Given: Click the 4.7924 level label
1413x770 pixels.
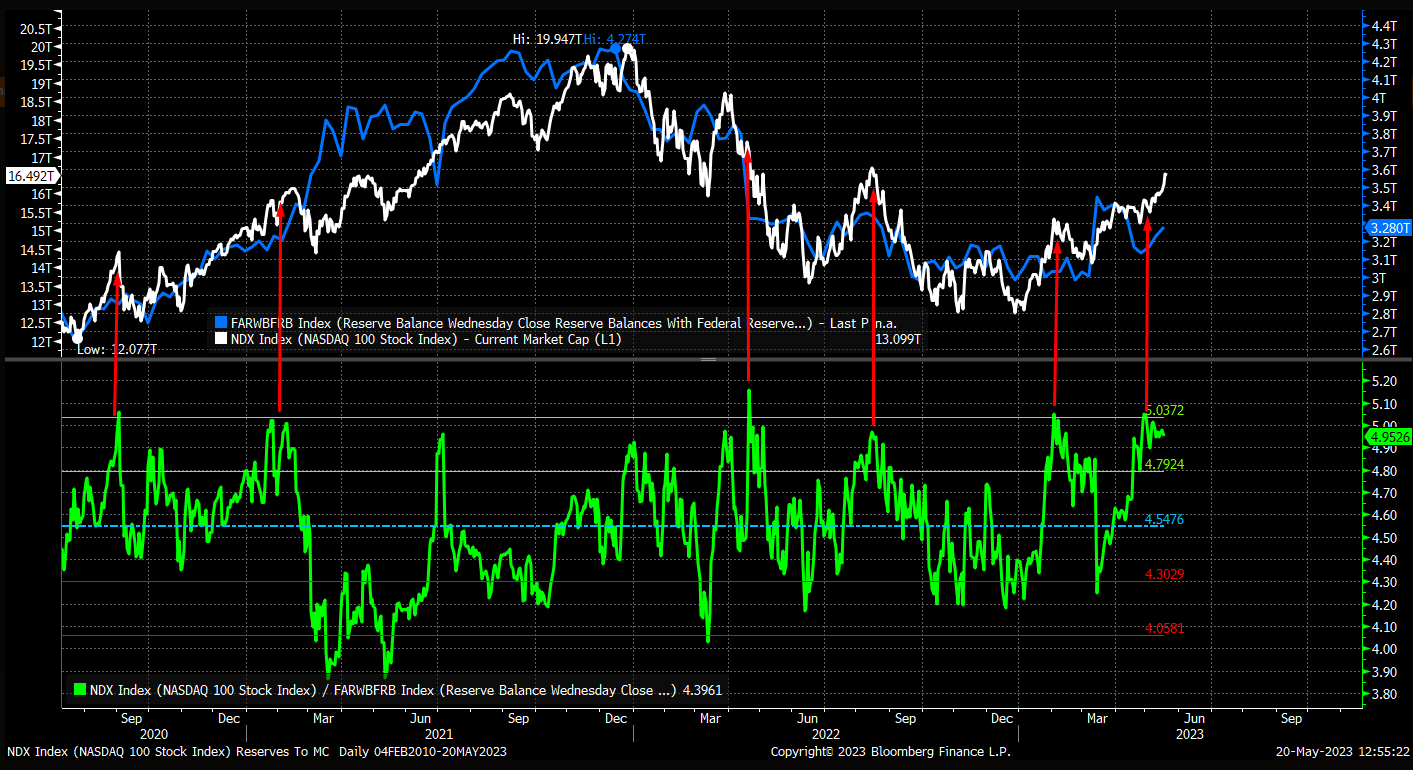Looking at the screenshot, I should point(1164,464).
